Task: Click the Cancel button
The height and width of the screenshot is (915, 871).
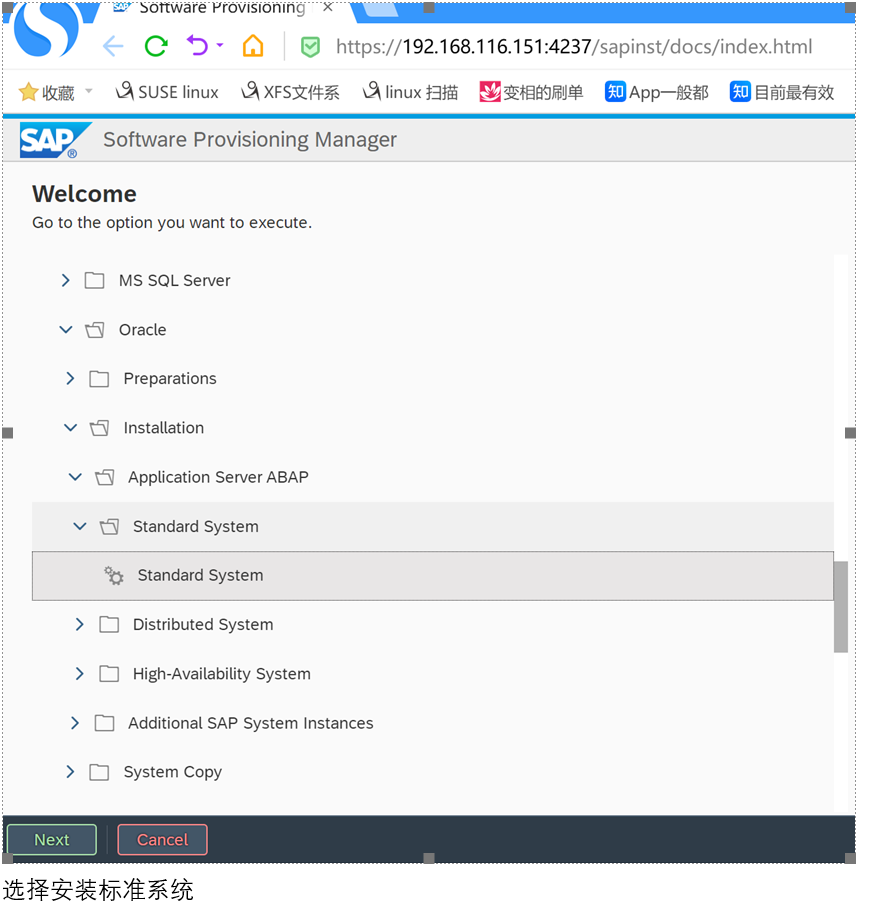Action: [x=162, y=840]
